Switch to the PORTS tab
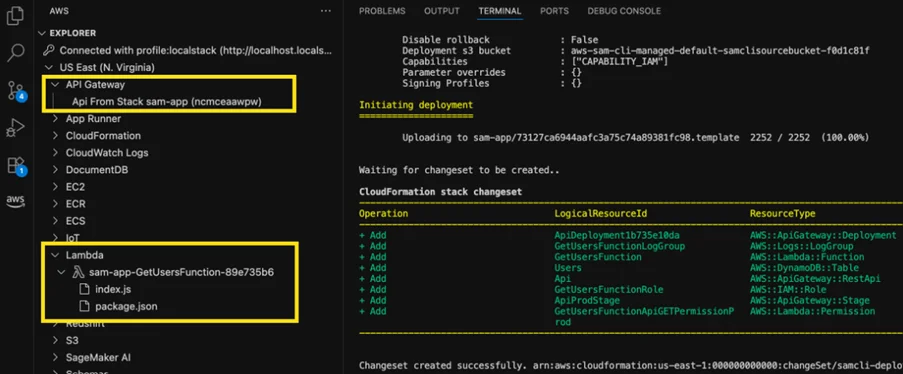Screen dimensions: 903x374 (x=554, y=11)
